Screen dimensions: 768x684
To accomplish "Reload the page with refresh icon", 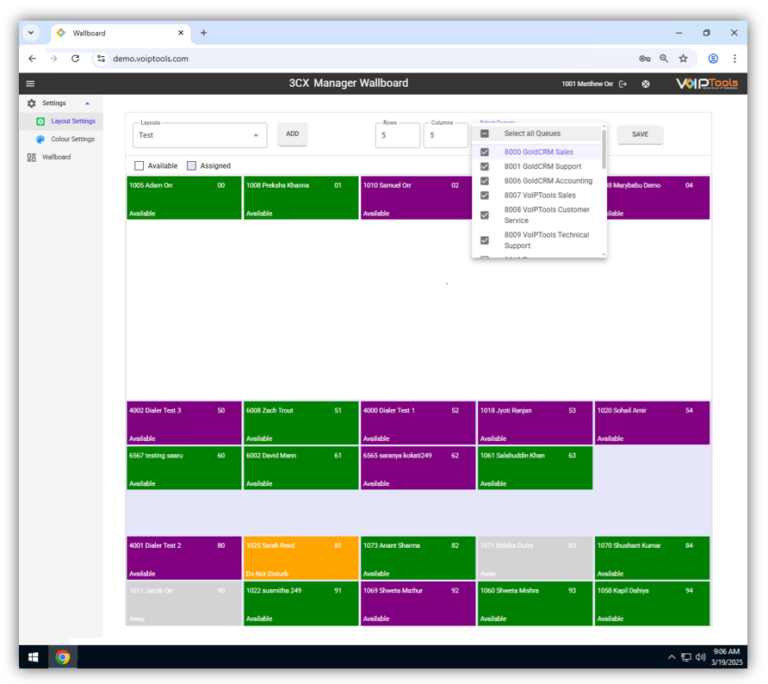I will pyautogui.click(x=75, y=58).
